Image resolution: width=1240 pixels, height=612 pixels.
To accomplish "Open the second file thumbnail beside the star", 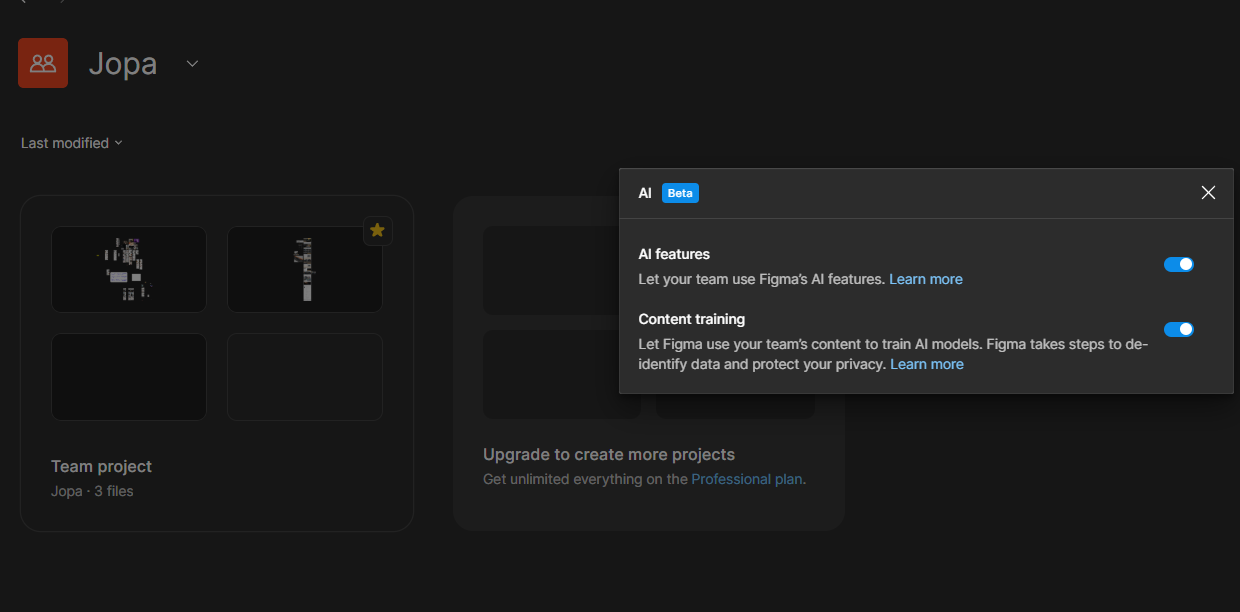I will tap(305, 269).
